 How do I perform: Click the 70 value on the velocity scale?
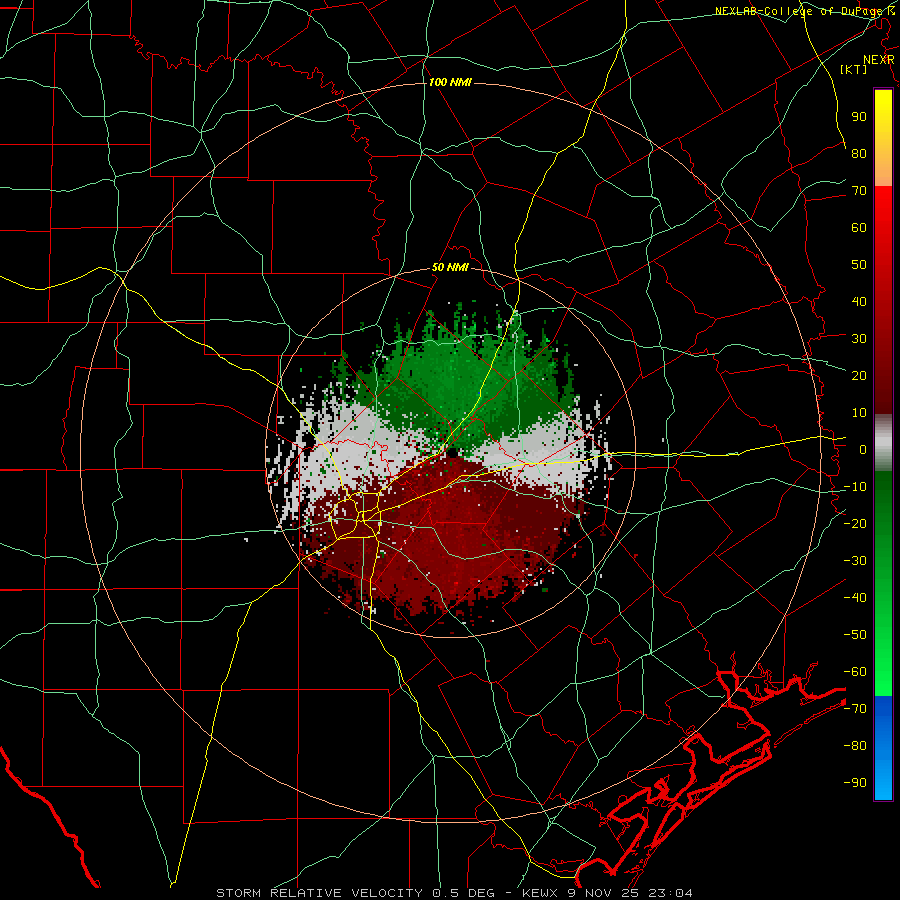(x=859, y=191)
